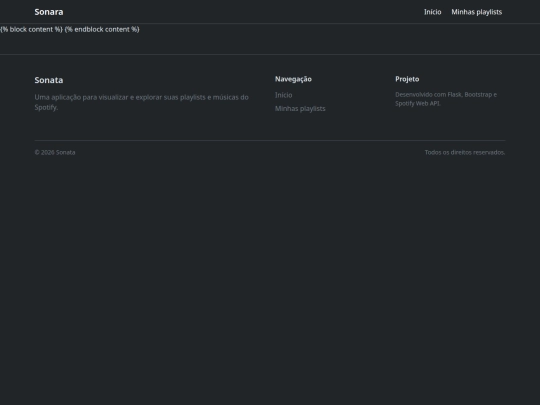Click the 'Desenvolvido com Flask, Bootstrap' text
This screenshot has width=540, height=405.
446,99
